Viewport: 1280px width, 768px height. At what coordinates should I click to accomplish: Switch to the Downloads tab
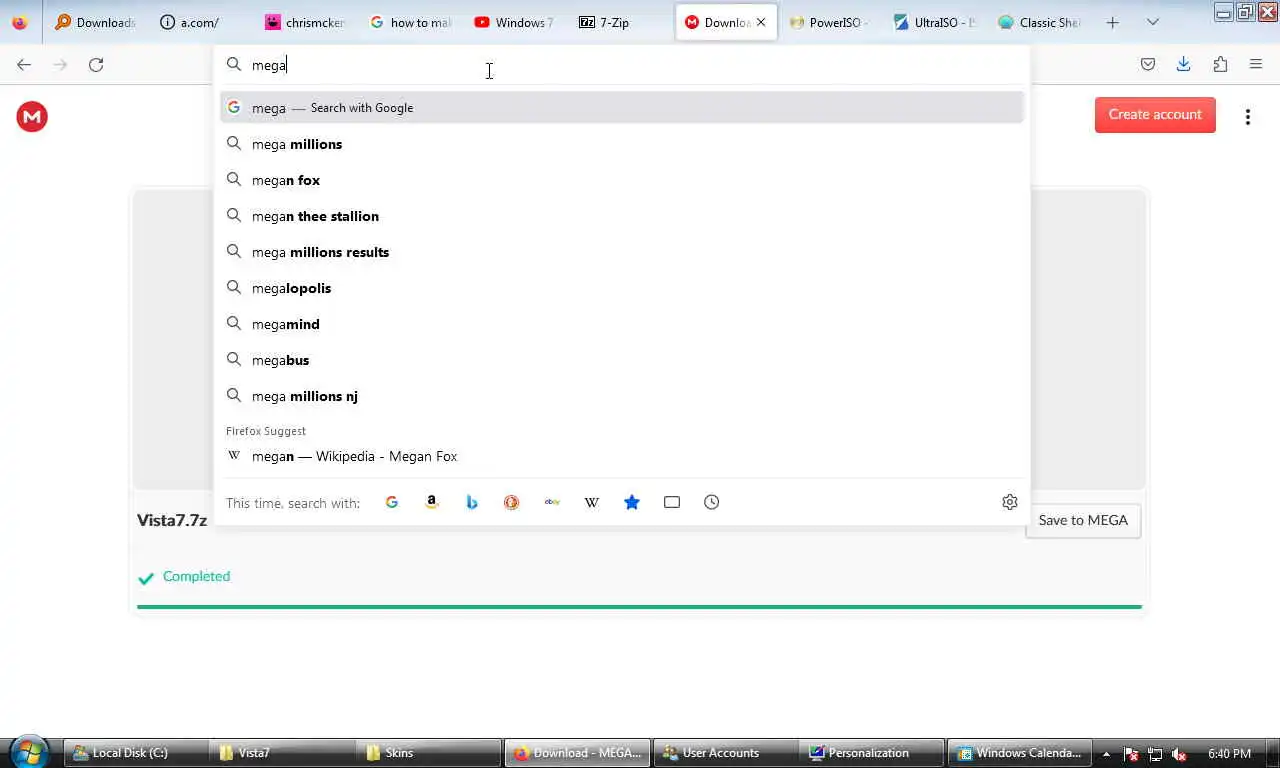96,22
